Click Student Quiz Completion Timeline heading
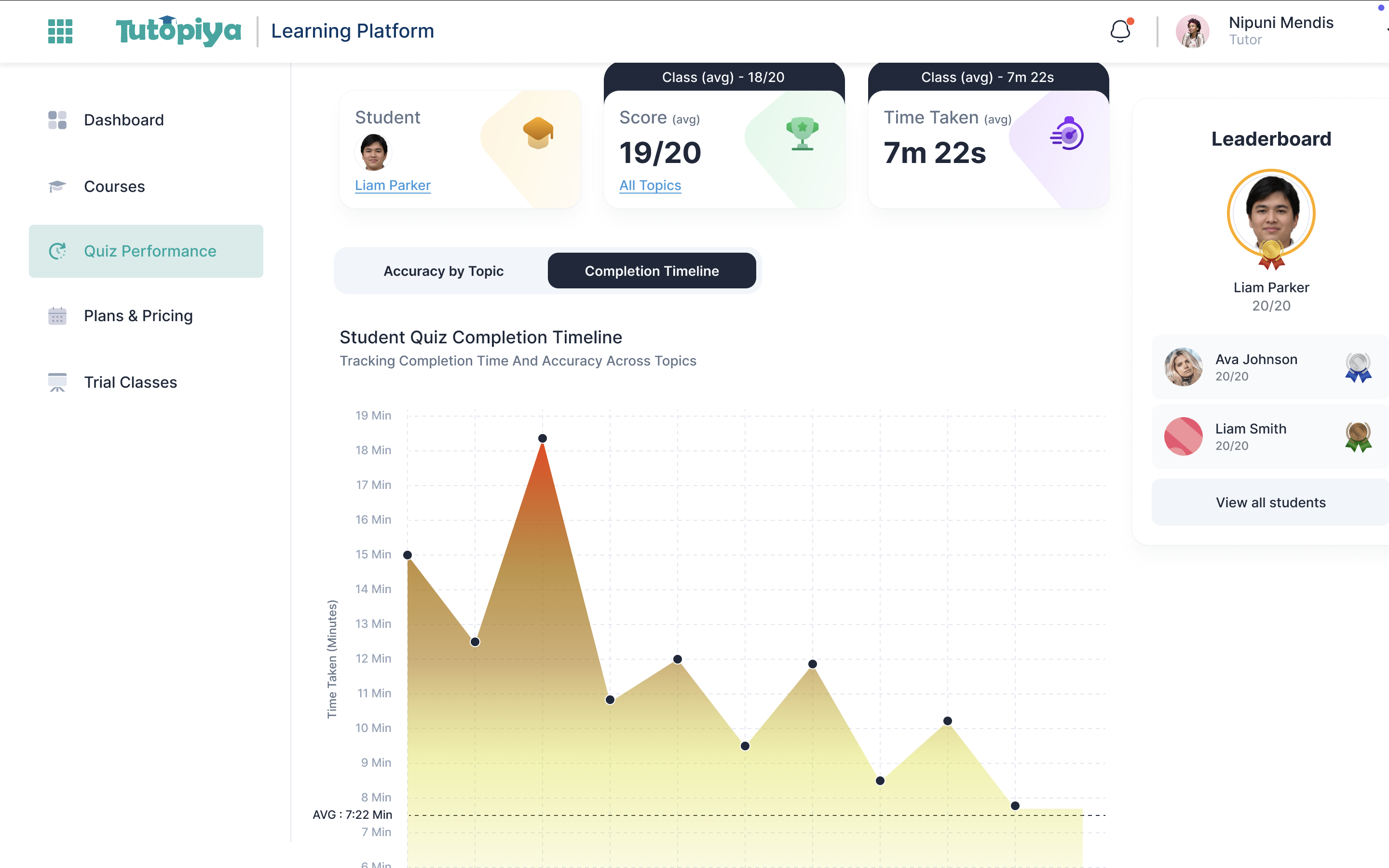1389x868 pixels. 480,337
